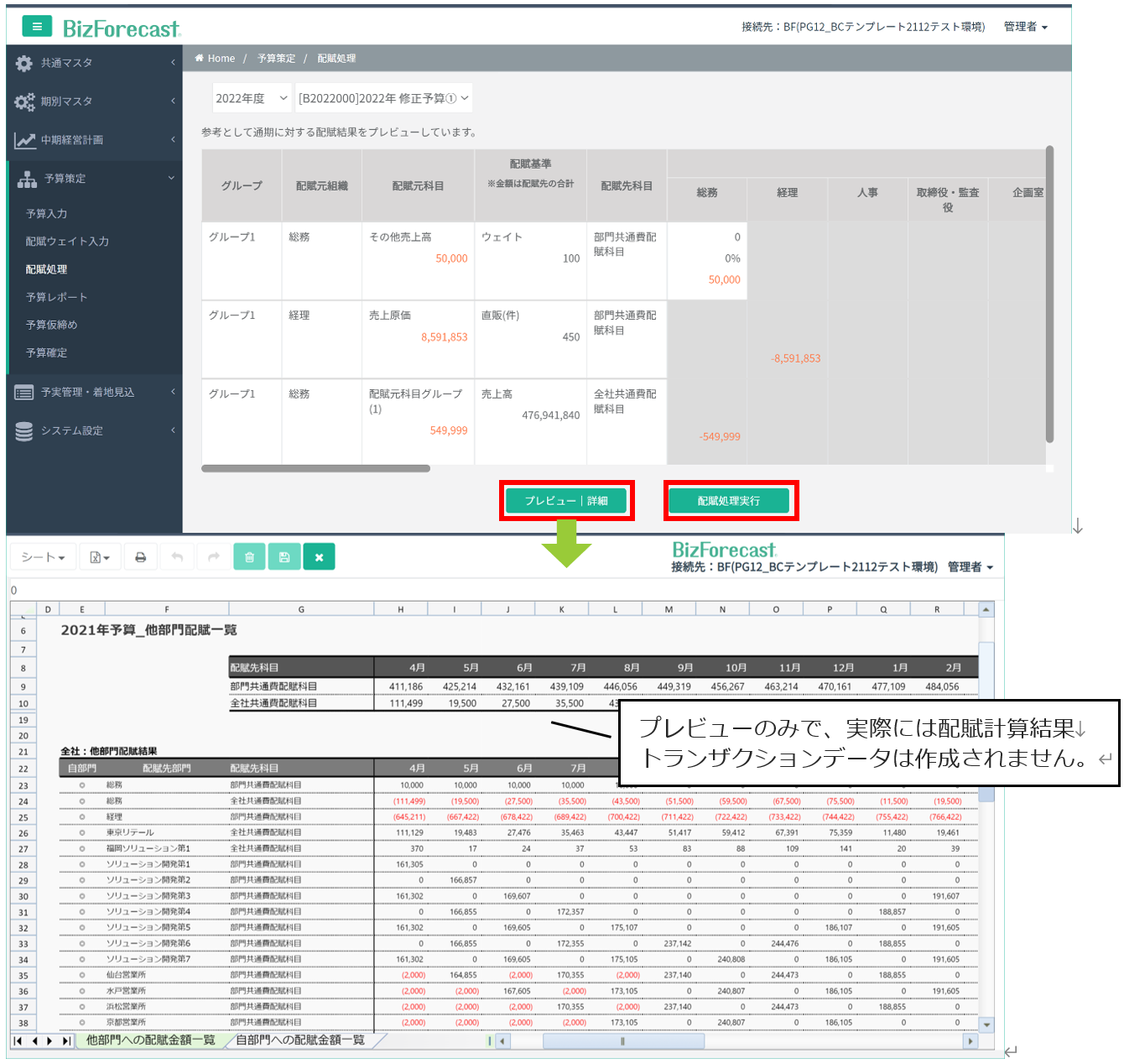Open the Excel export dropdown
This screenshot has height=1064, width=1124.
click(100, 557)
